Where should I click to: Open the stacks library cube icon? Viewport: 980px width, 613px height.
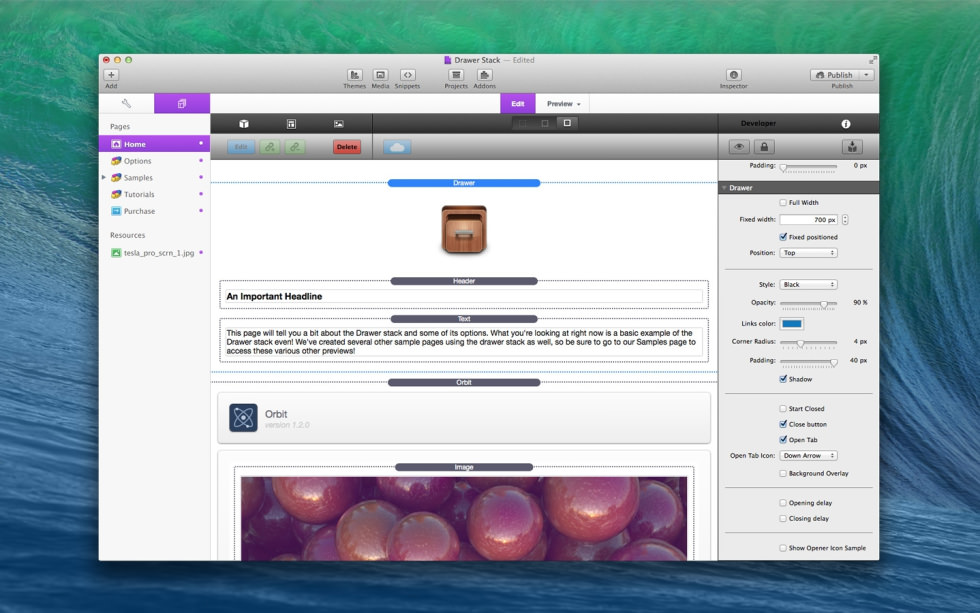tap(244, 124)
